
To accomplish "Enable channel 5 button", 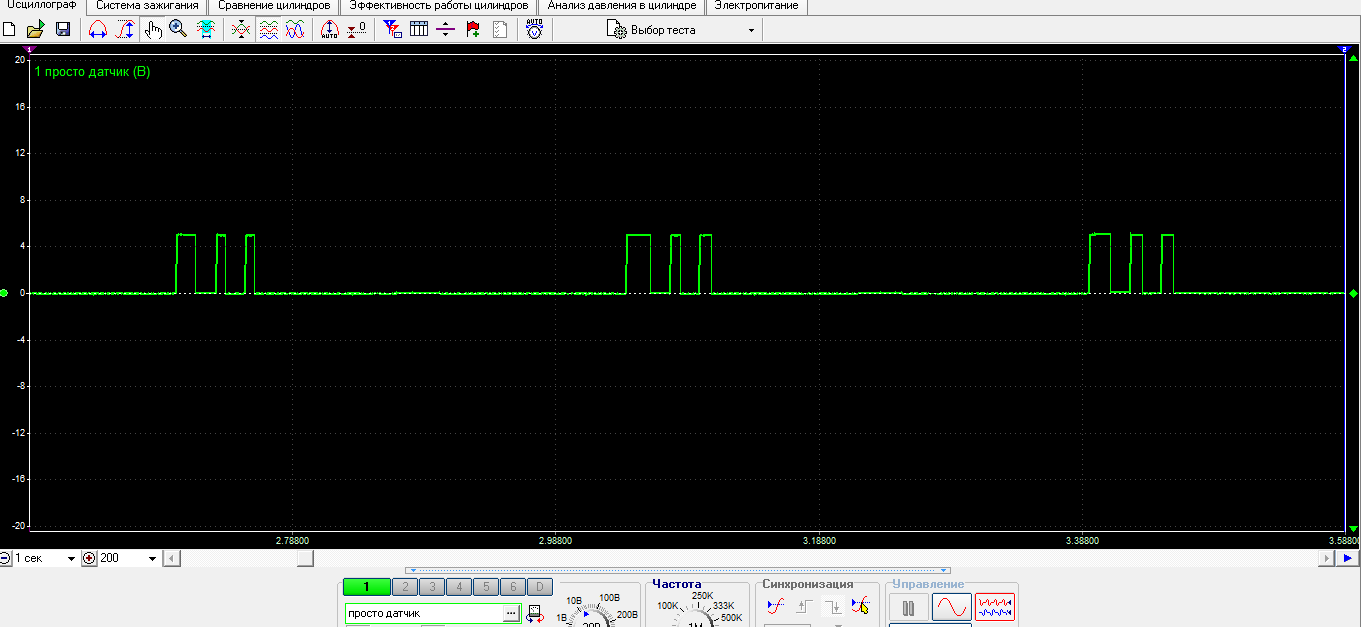I will click(486, 587).
